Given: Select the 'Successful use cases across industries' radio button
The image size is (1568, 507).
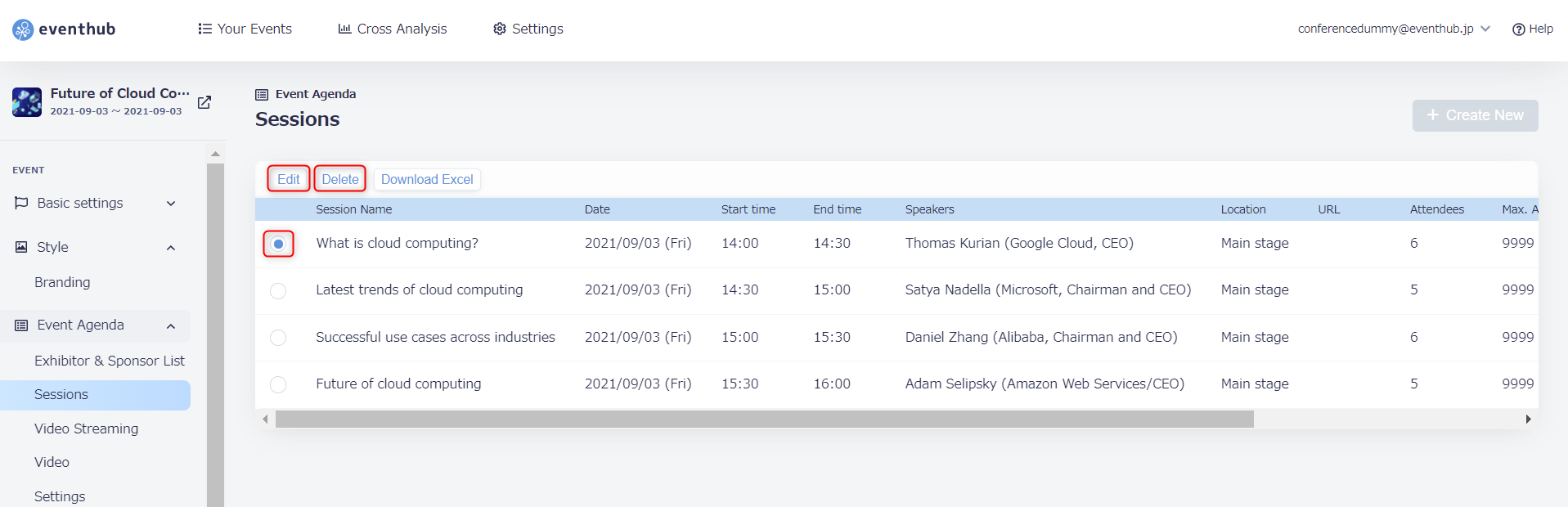Looking at the screenshot, I should tap(278, 338).
